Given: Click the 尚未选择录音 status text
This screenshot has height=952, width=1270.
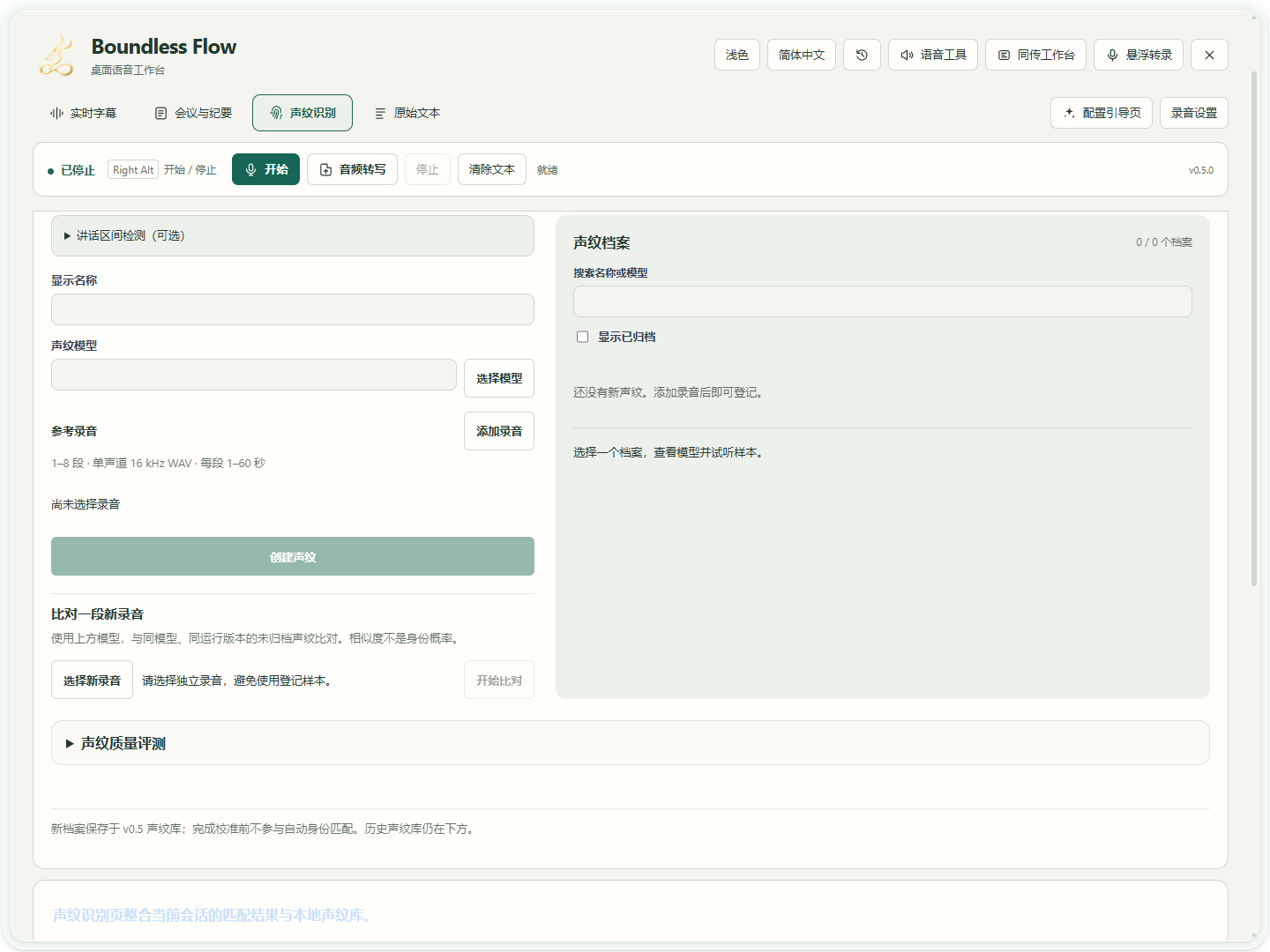Looking at the screenshot, I should pos(86,504).
